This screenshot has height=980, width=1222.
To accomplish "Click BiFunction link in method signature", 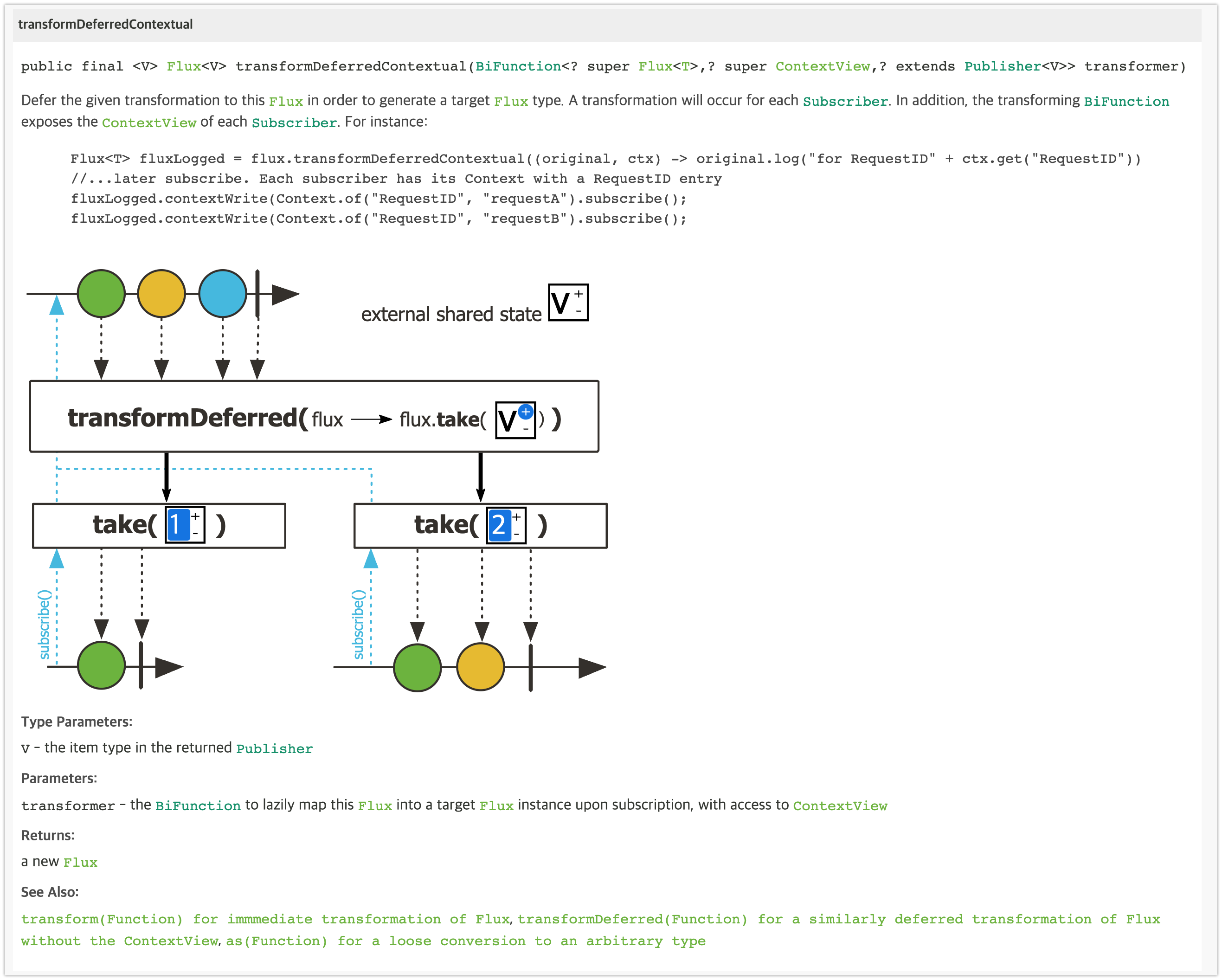I will coord(517,66).
